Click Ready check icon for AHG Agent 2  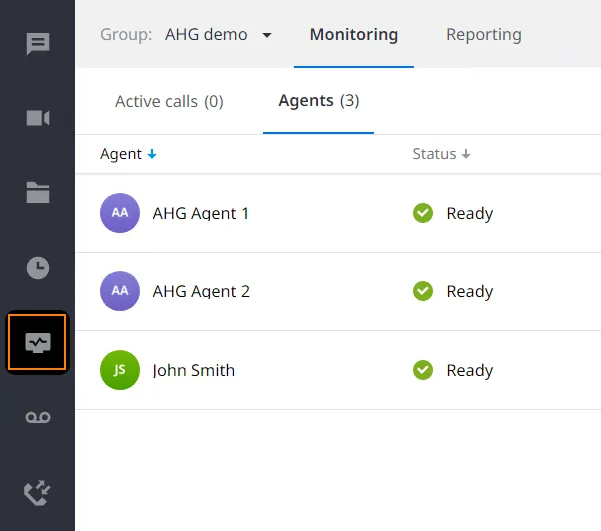coord(423,291)
